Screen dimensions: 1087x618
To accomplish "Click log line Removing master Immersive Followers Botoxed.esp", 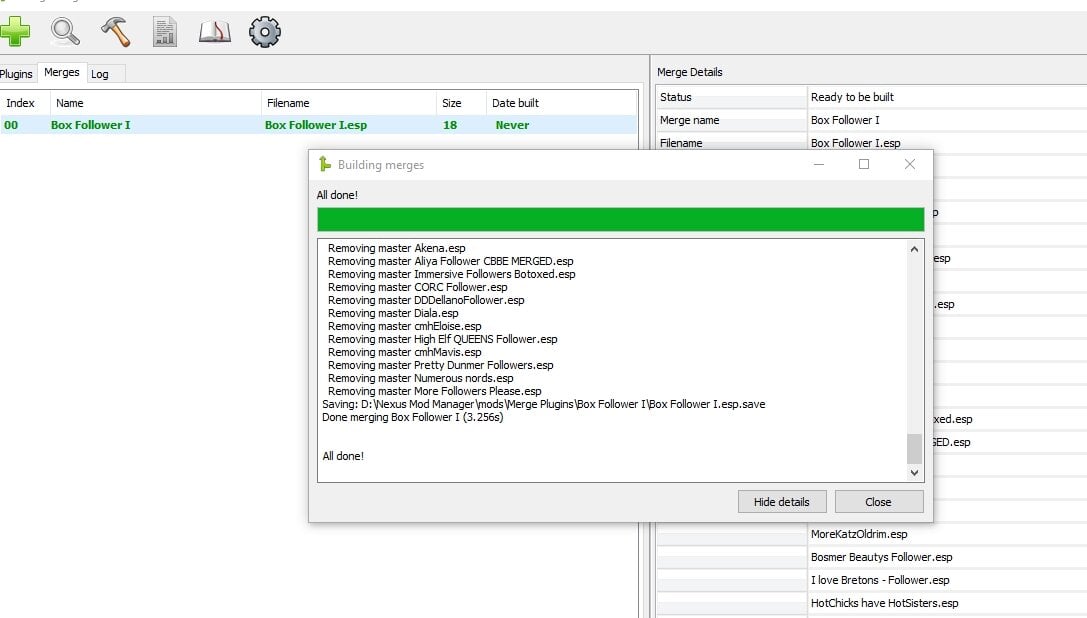I will pyautogui.click(x=451, y=274).
